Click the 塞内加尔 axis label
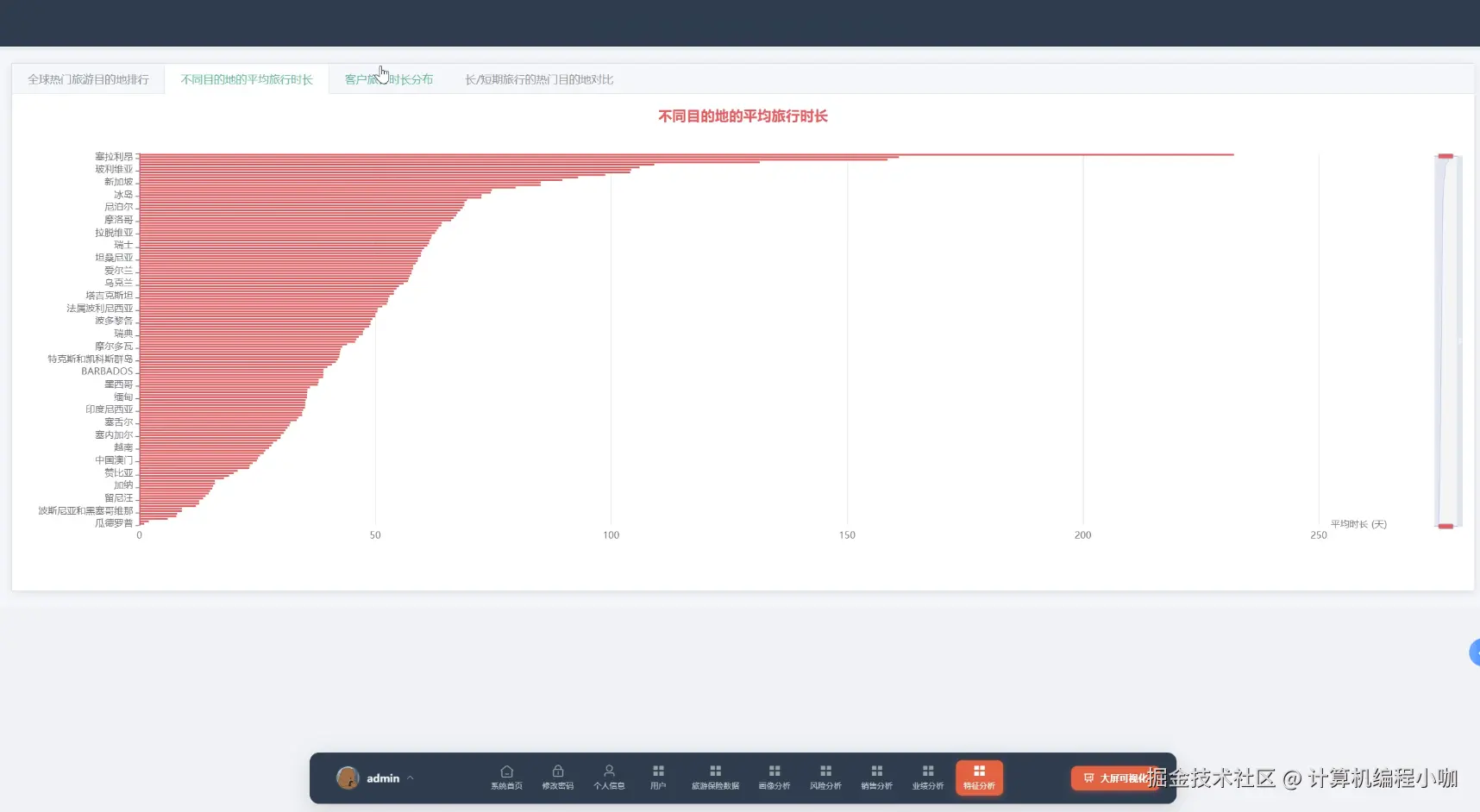 coord(114,435)
